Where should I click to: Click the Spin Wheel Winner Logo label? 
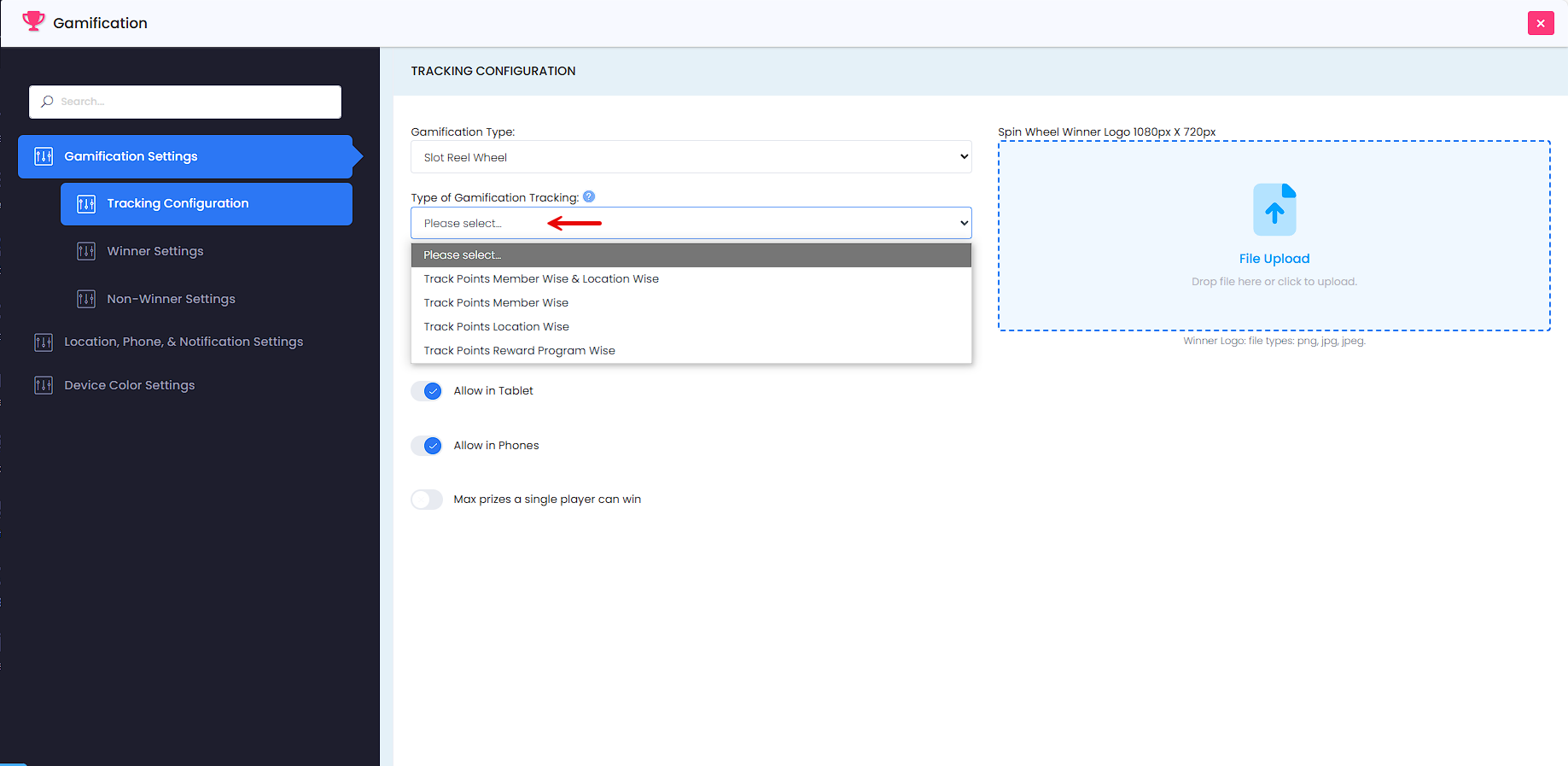[1107, 132]
